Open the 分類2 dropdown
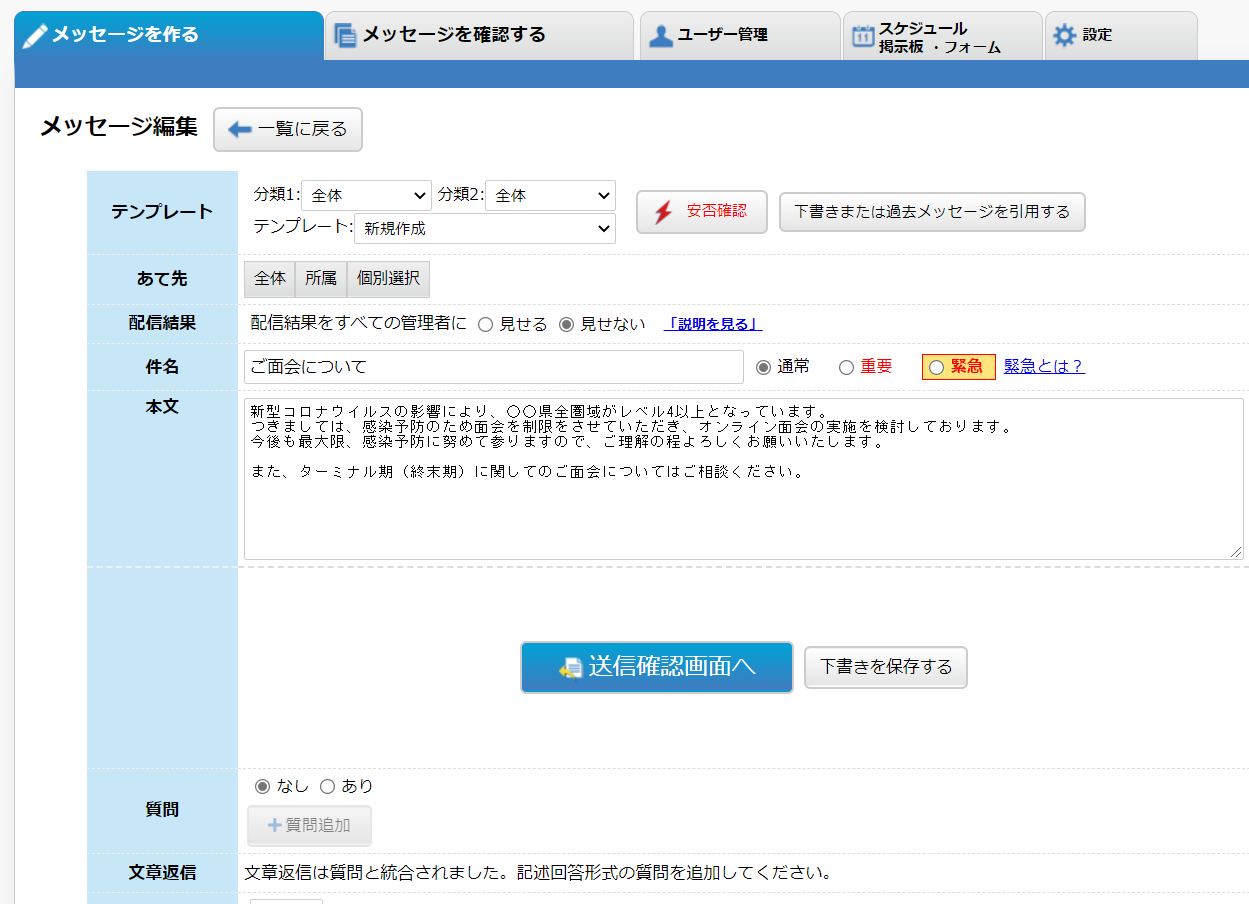This screenshot has height=904, width=1249. (x=550, y=195)
